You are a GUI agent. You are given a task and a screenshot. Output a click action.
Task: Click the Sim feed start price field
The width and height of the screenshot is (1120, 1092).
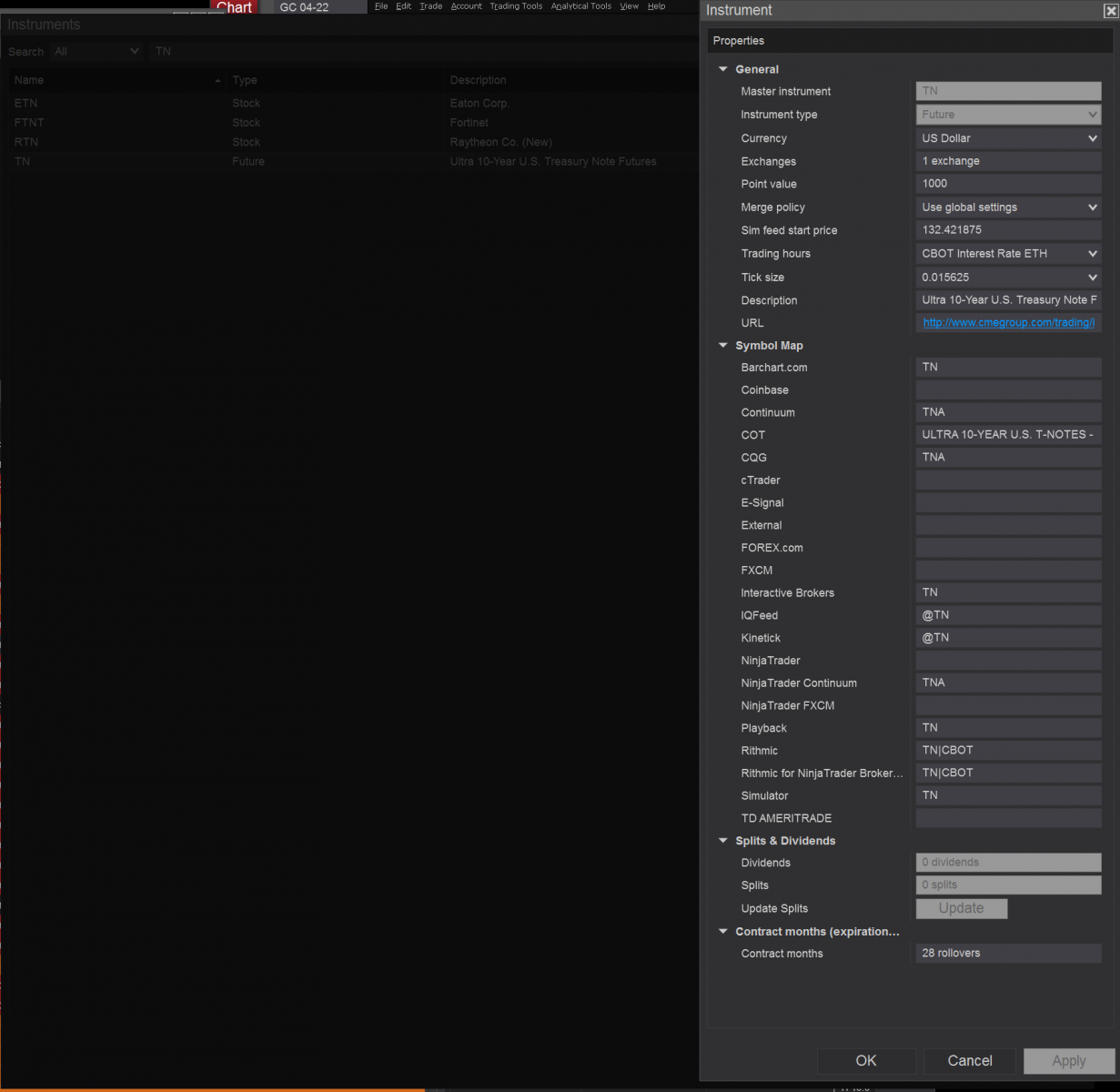(1008, 229)
